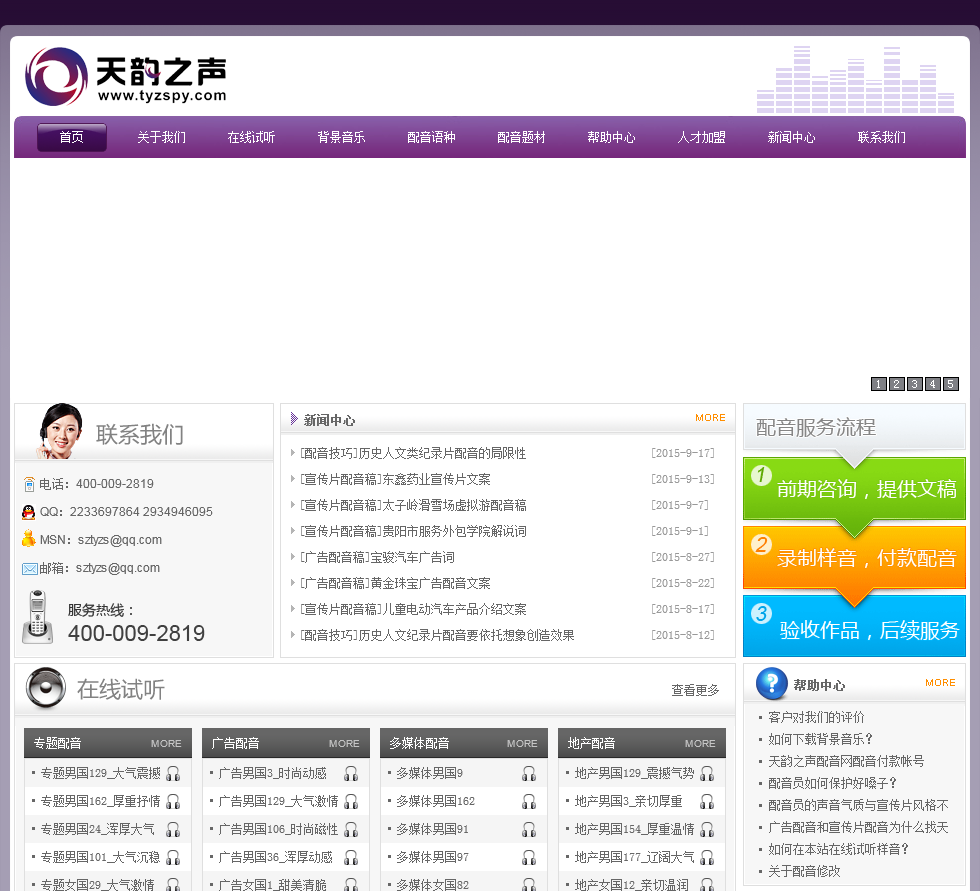Click headphone icon for 广告男国3_时尚动感
Screen dimensions: 980x891
(351, 773)
